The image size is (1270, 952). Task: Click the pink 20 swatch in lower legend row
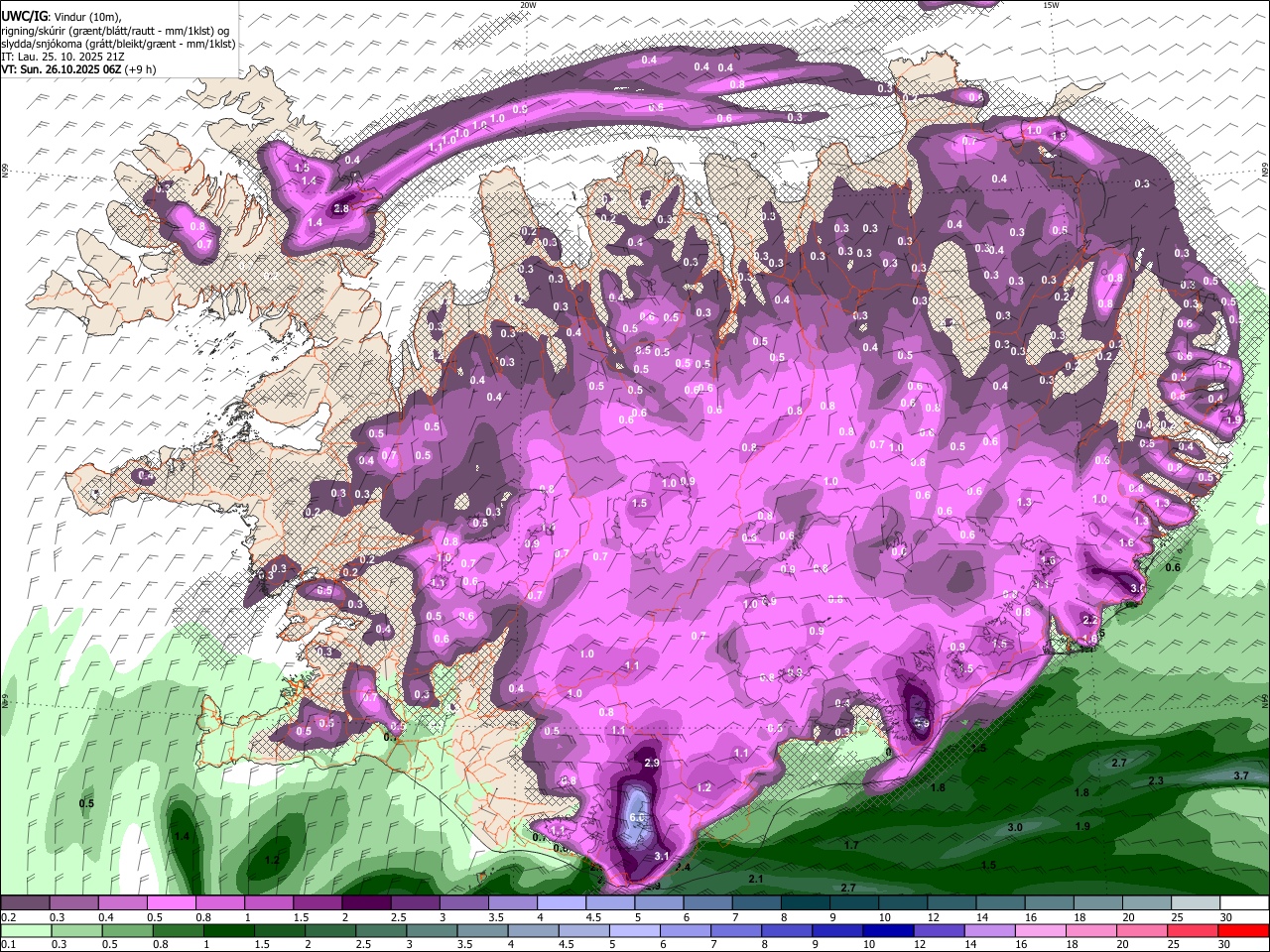[1141, 930]
